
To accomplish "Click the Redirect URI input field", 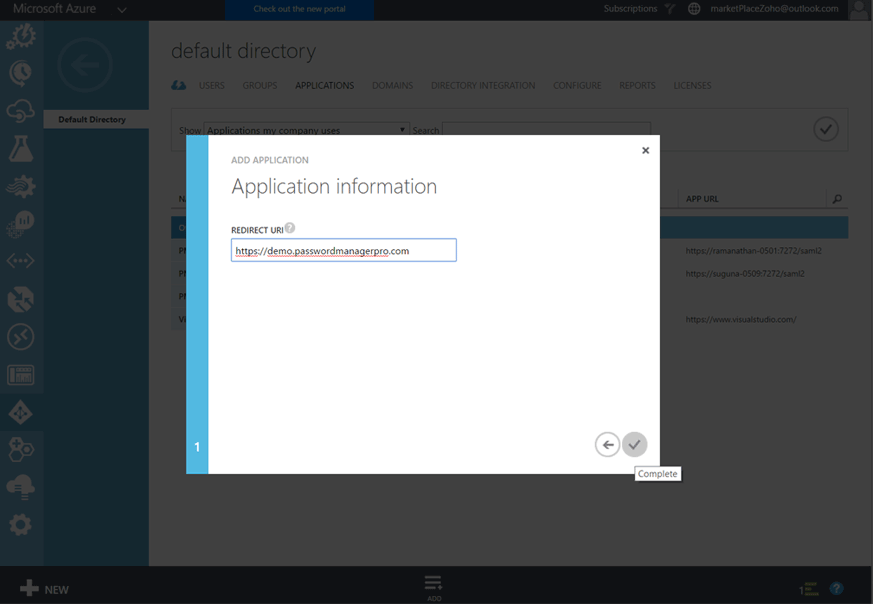I will coord(344,250).
